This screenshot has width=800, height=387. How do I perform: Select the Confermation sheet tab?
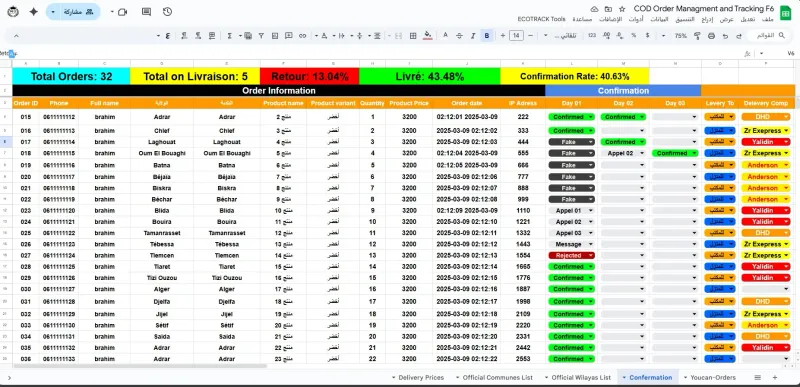click(648, 377)
